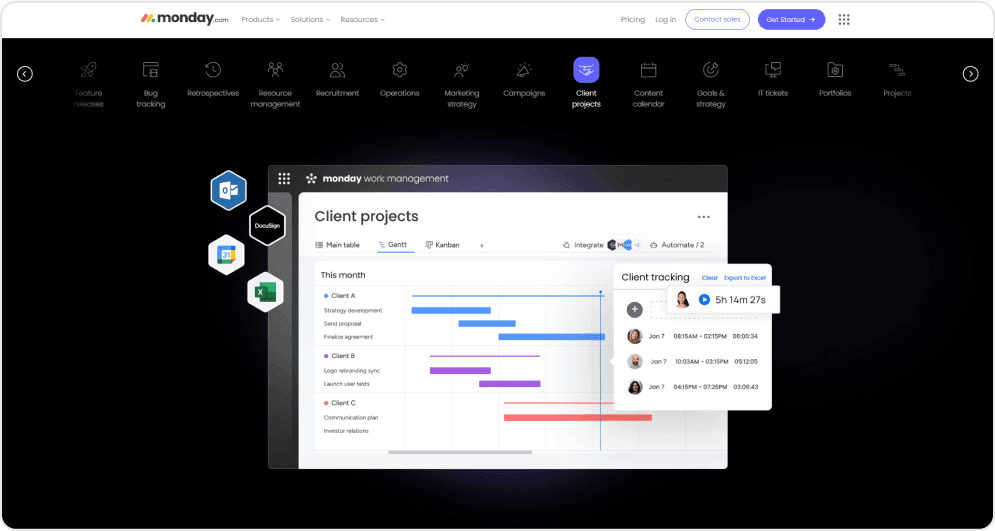Image resolution: width=995 pixels, height=531 pixels.
Task: Switch to the Main table tab
Action: pos(338,245)
